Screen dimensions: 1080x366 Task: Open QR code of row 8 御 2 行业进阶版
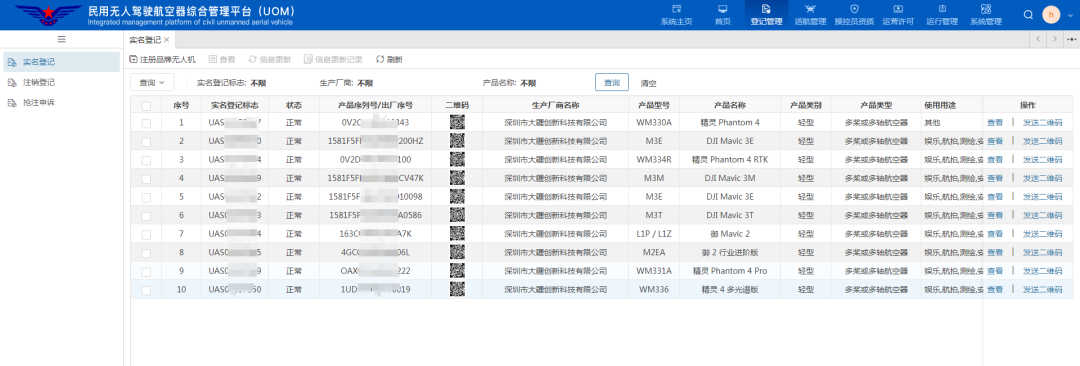457,252
